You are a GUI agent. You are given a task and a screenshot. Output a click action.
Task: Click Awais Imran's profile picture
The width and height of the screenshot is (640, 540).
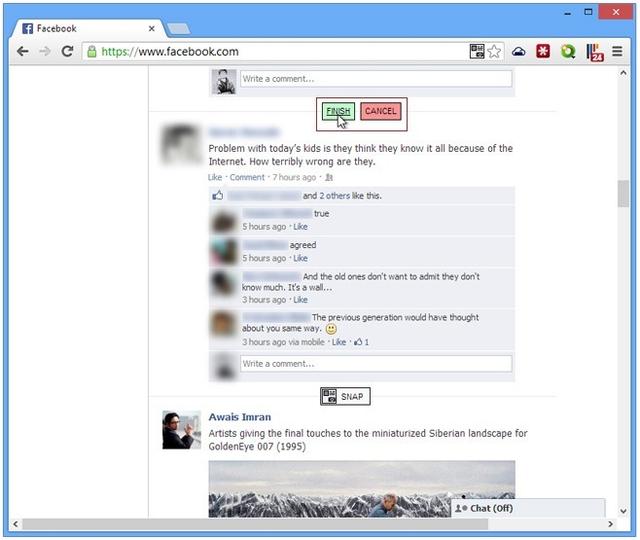click(181, 430)
